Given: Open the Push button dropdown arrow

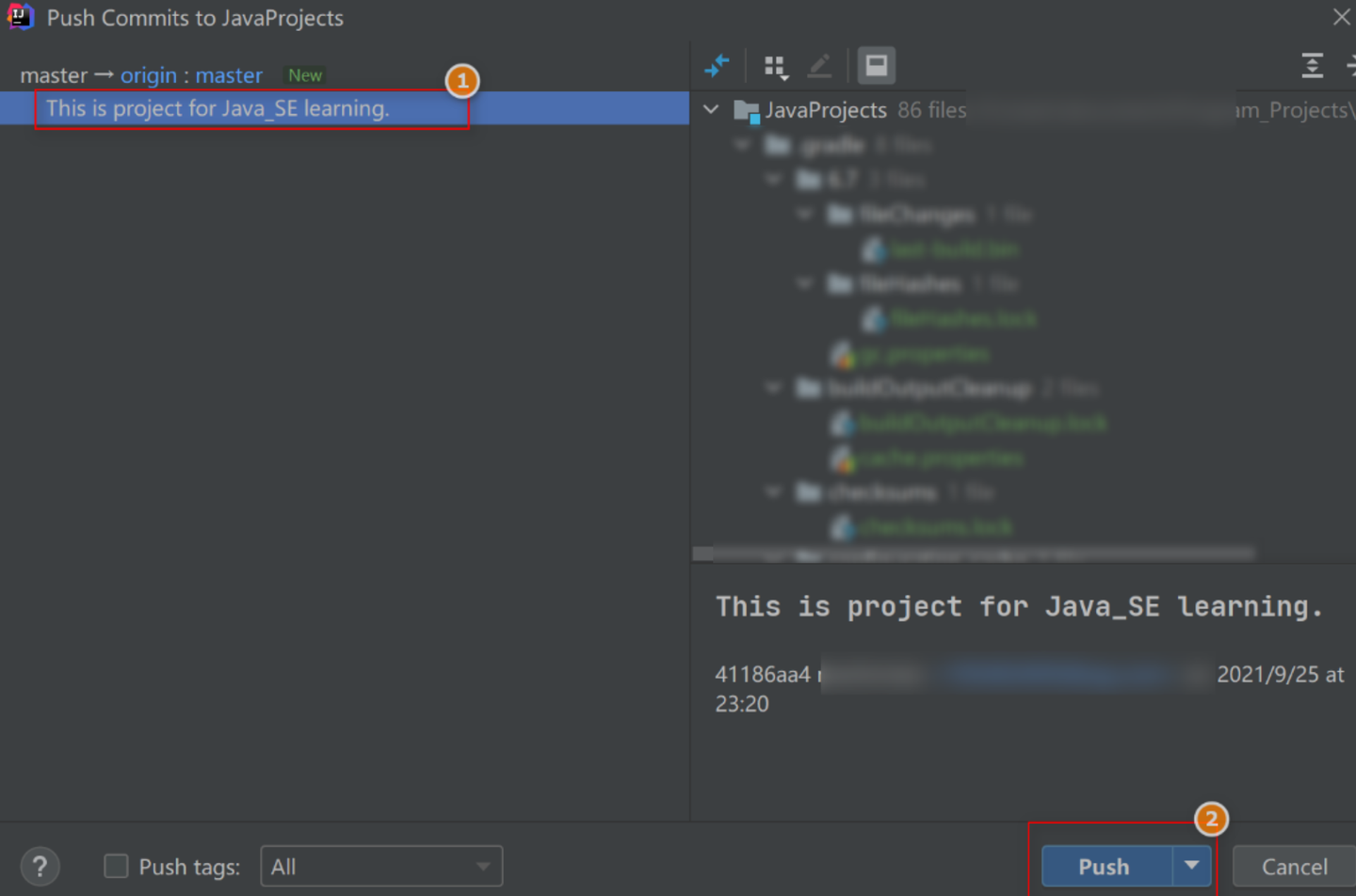Looking at the screenshot, I should click(x=1192, y=866).
